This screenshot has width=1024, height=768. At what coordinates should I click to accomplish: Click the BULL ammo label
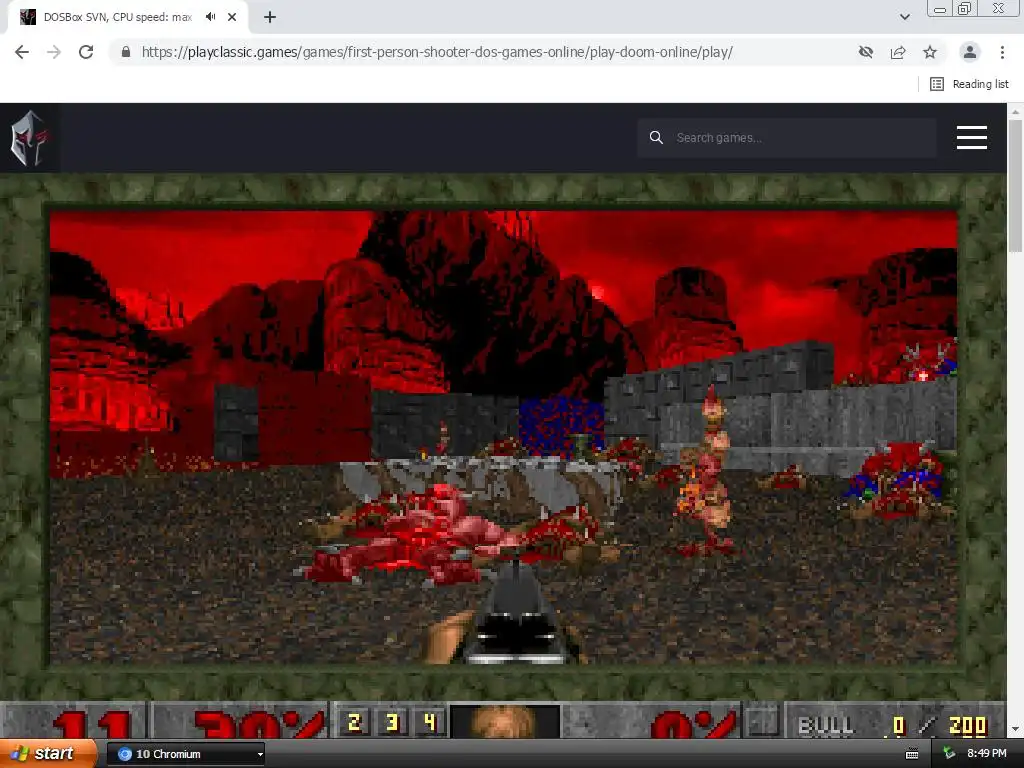(826, 726)
